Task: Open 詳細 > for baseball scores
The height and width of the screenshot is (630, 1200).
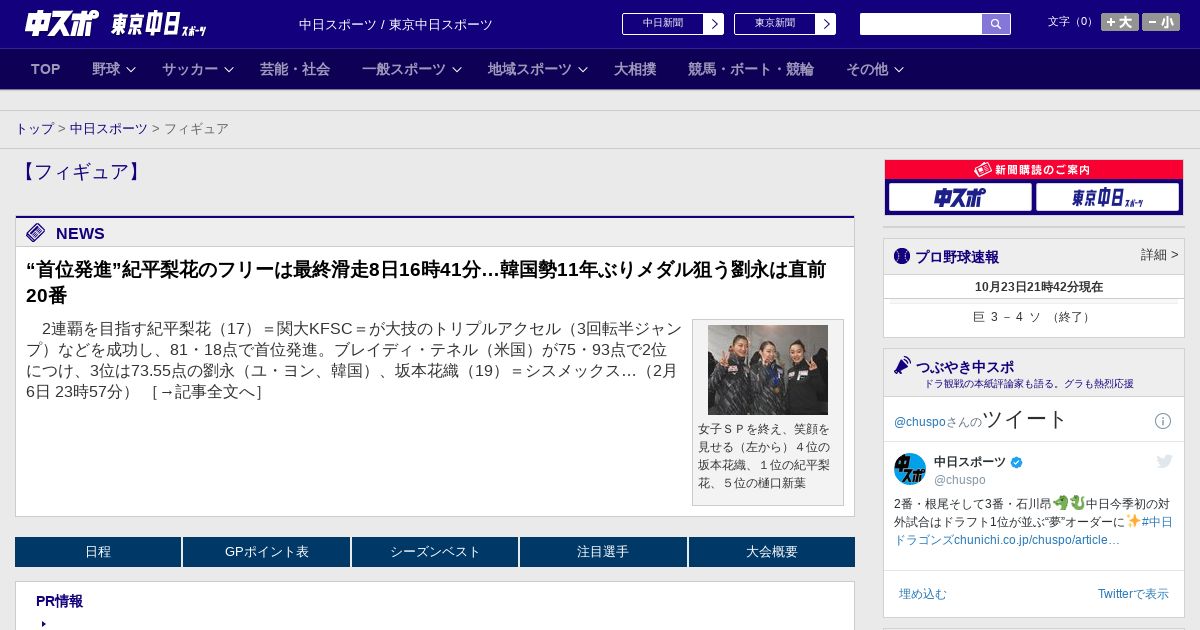Action: tap(1159, 255)
